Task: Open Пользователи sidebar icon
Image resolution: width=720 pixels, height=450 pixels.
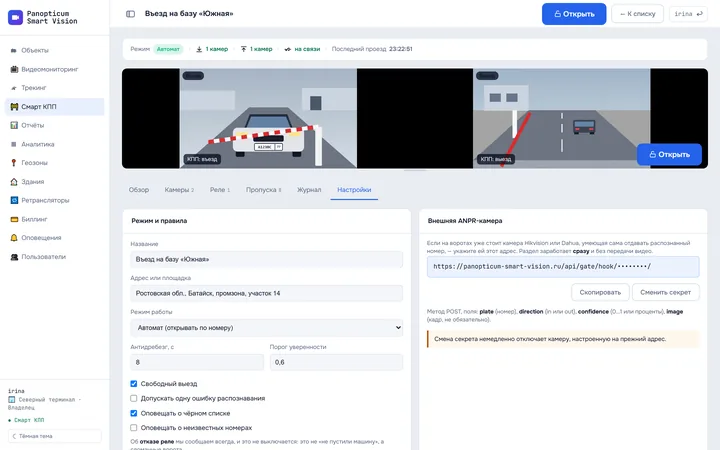Action: pyautogui.click(x=14, y=257)
